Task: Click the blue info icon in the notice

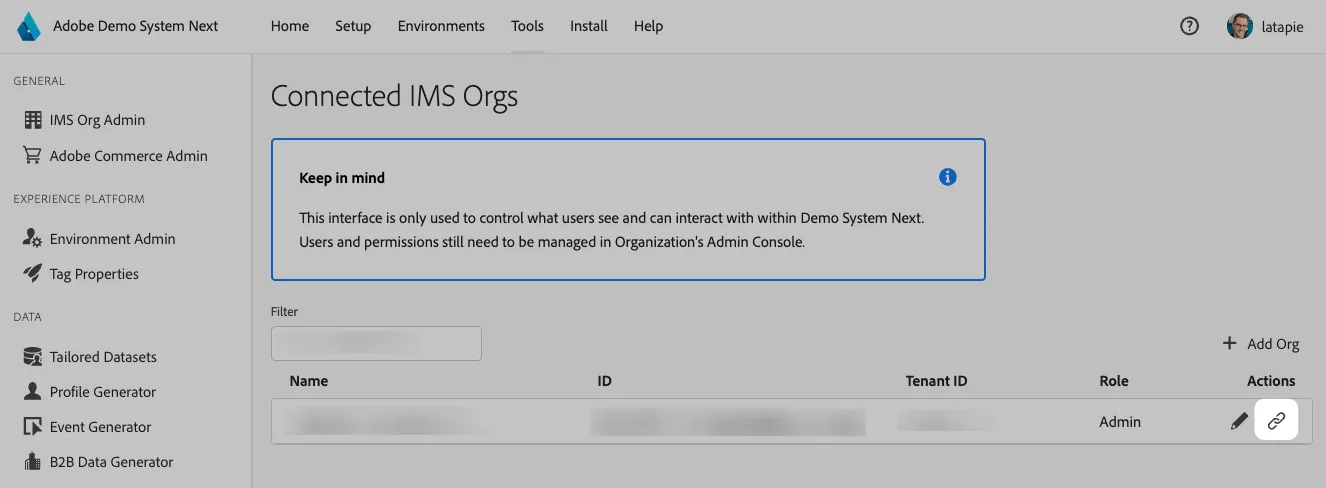Action: pyautogui.click(x=948, y=177)
